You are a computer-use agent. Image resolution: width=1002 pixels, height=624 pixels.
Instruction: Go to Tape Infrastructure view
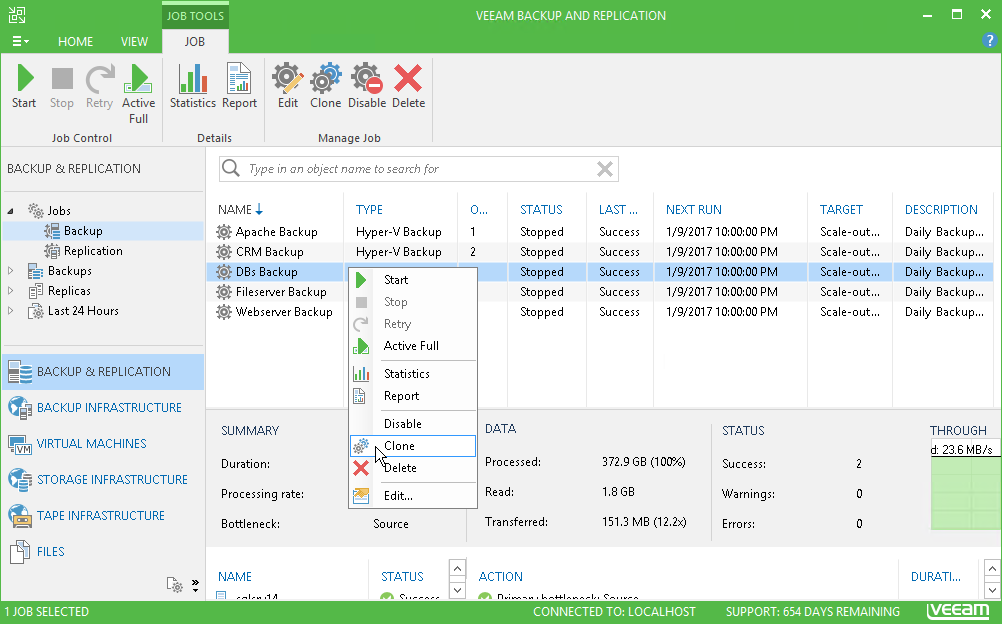pos(102,515)
